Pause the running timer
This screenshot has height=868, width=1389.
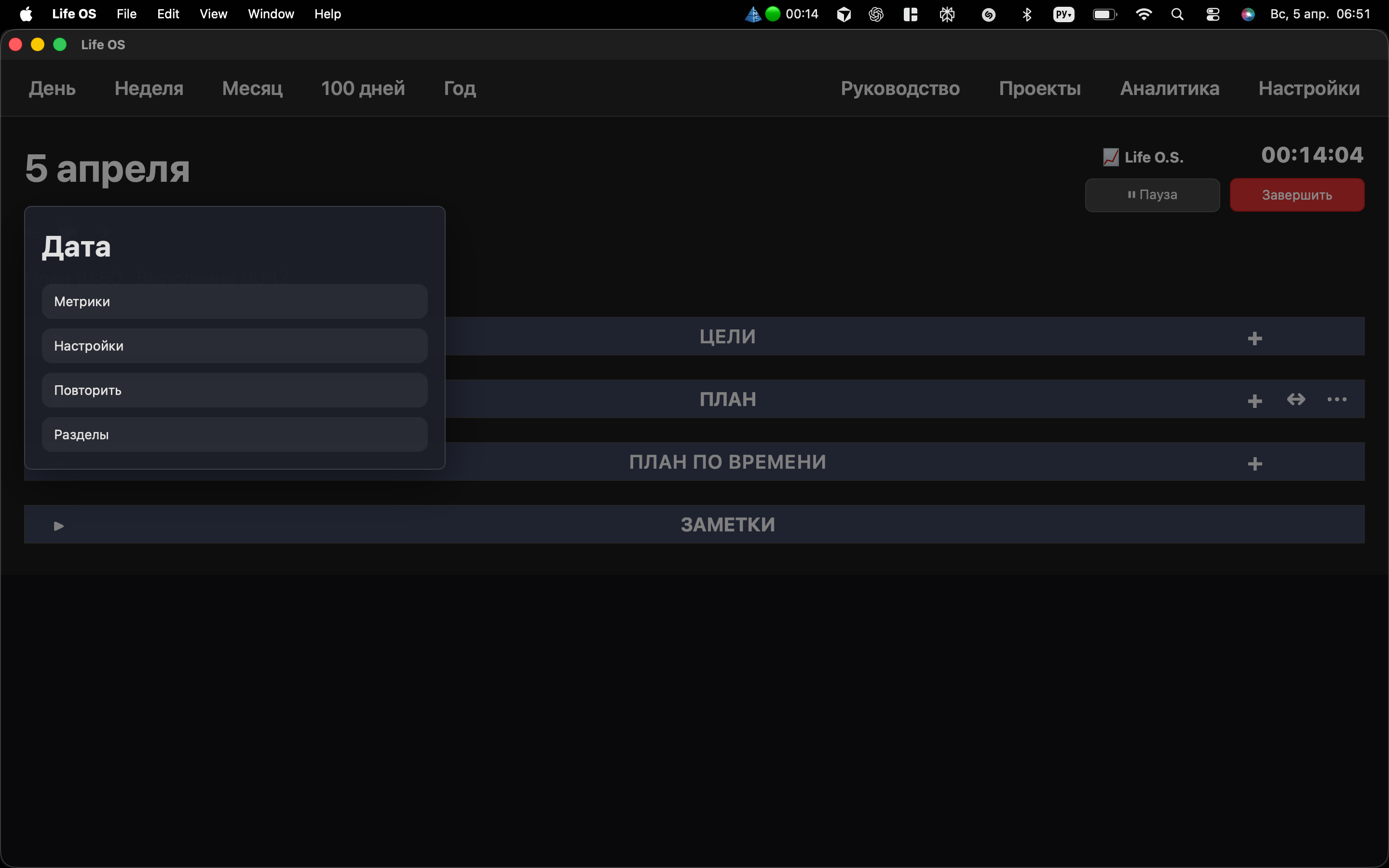[x=1152, y=195]
